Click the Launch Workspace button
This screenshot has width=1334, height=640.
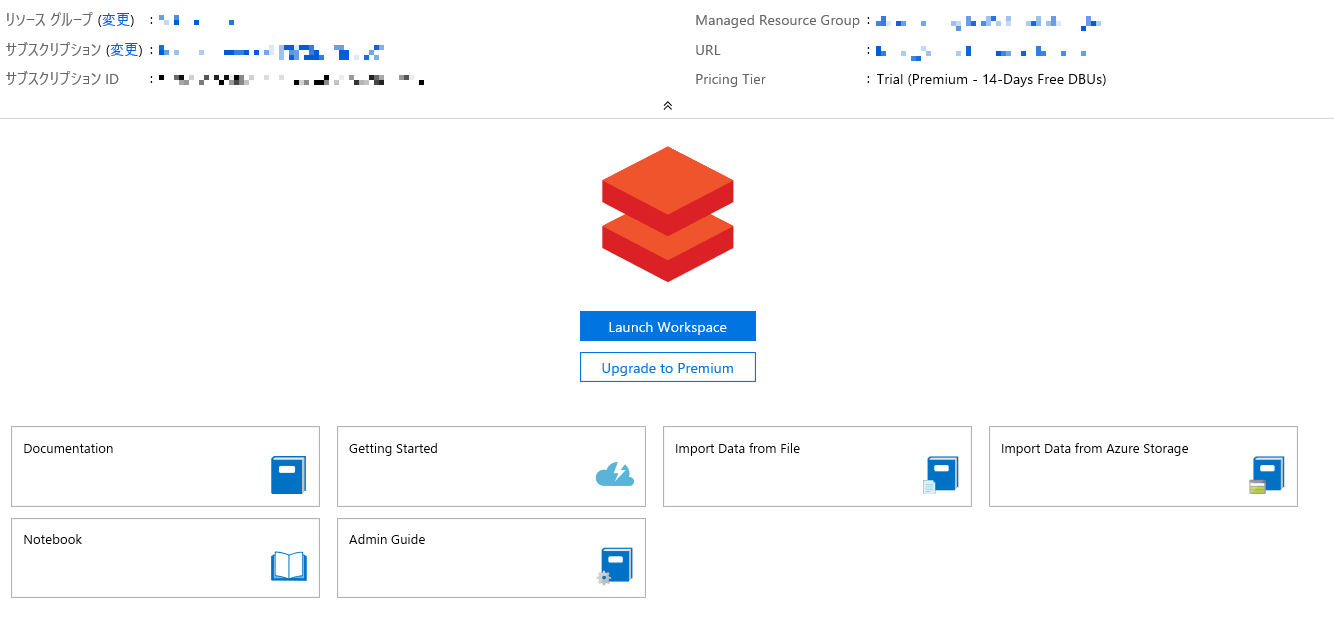click(667, 326)
